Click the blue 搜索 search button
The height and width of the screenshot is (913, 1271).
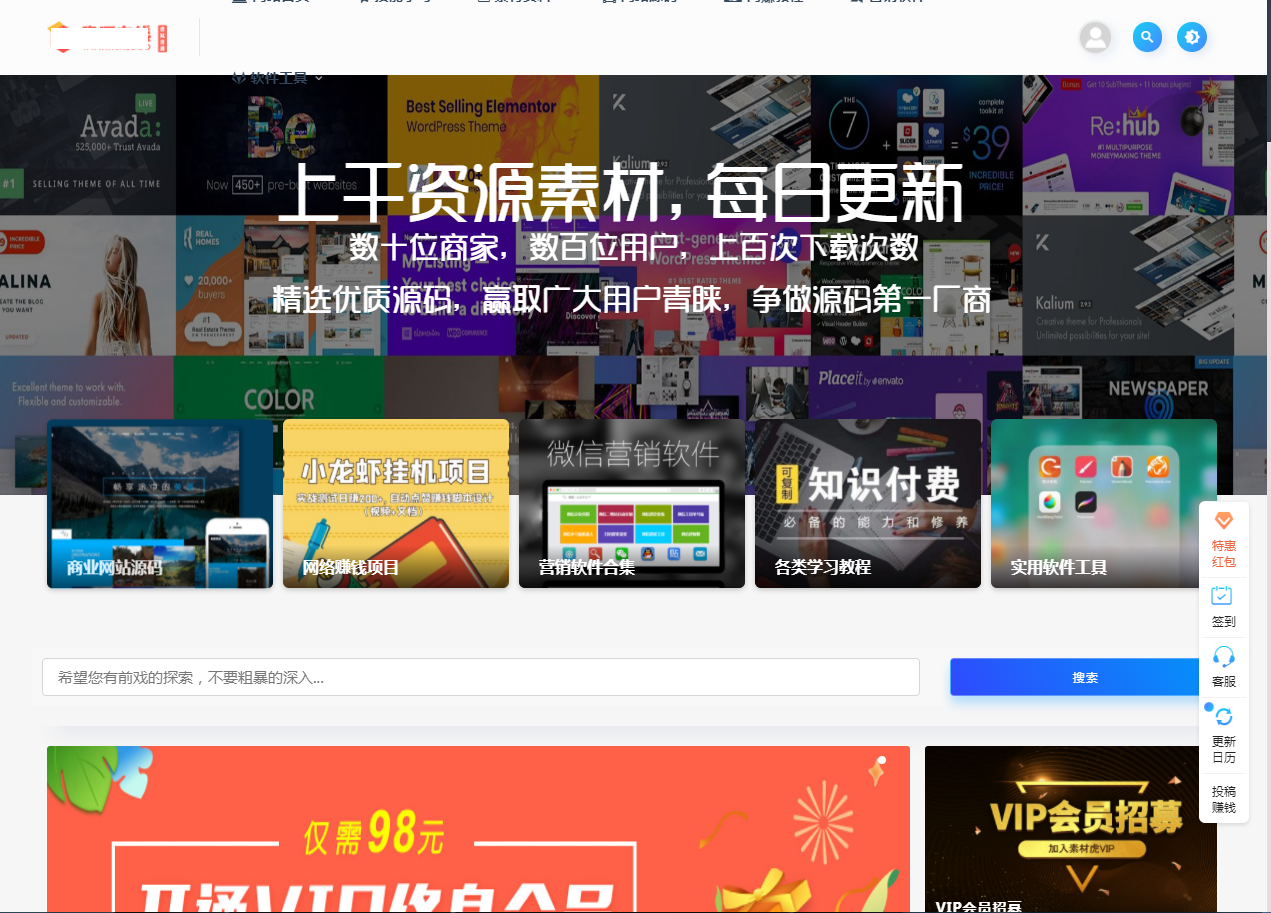pos(1083,677)
